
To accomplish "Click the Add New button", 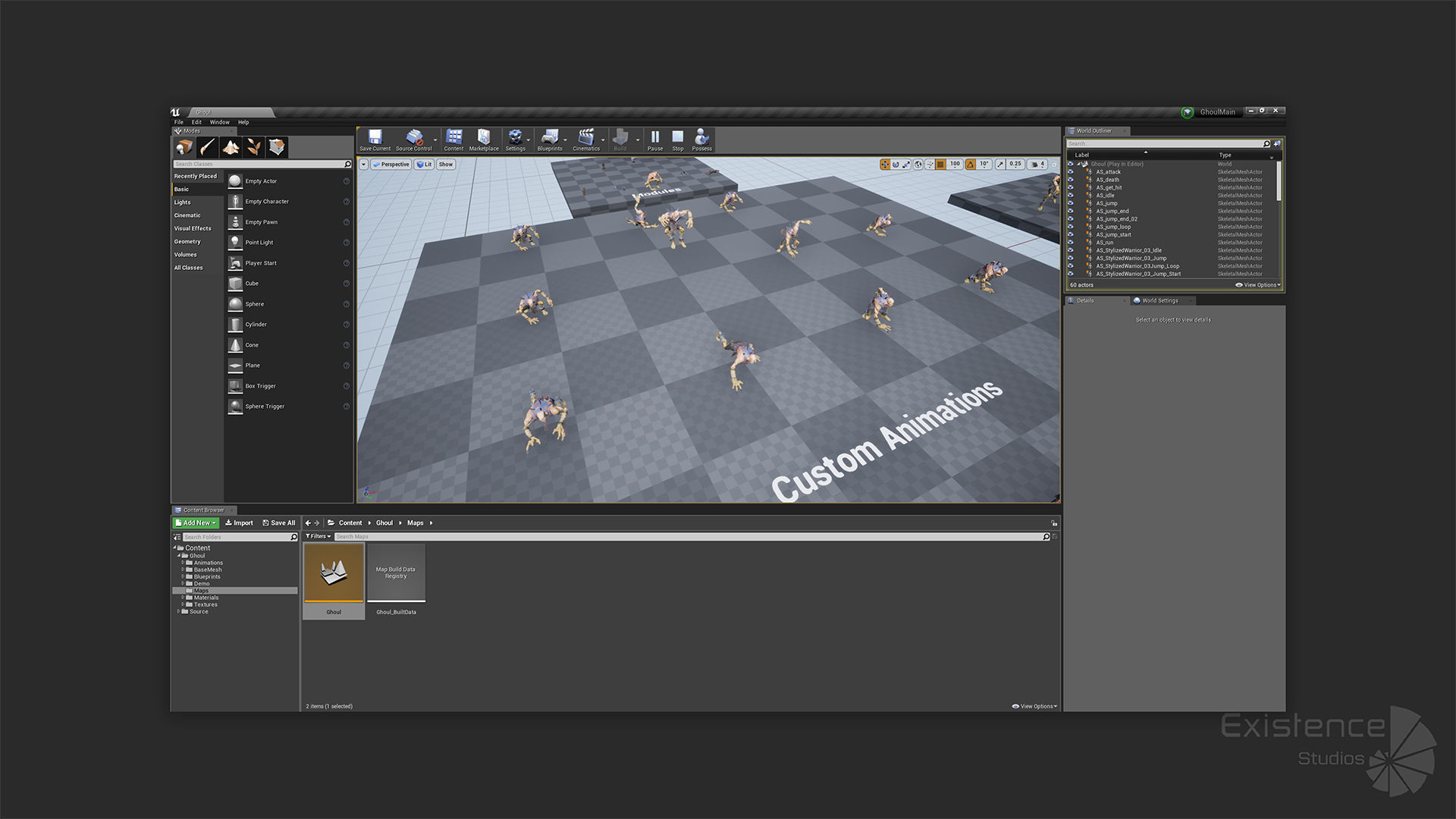I will point(196,523).
